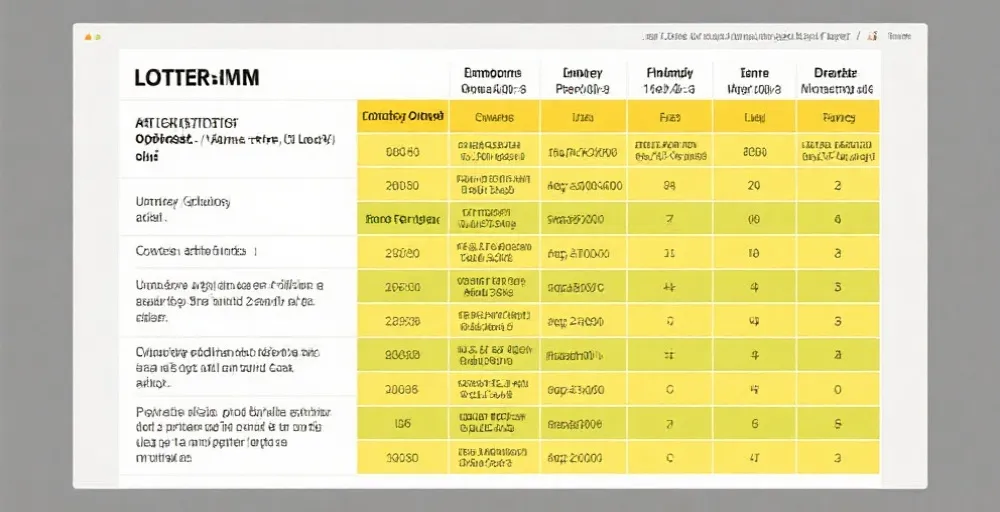This screenshot has width=1000, height=512.
Task: Click the green window dot at top-left
Action: point(97,37)
